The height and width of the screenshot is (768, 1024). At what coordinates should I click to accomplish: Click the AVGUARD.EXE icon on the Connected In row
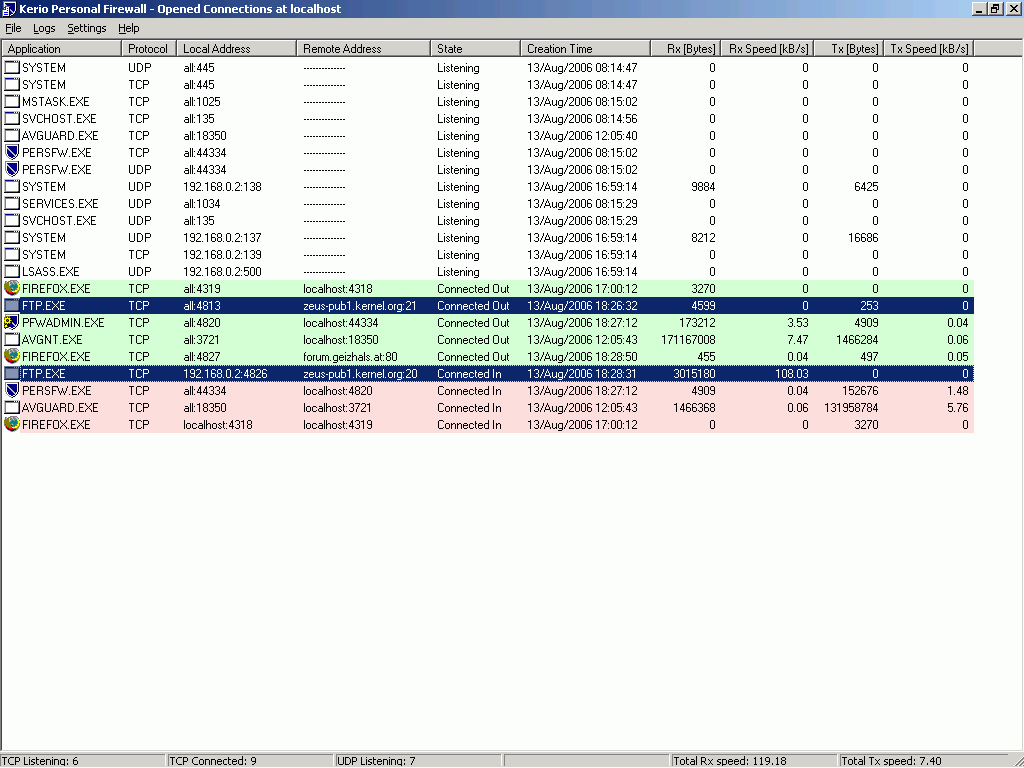tap(12, 407)
